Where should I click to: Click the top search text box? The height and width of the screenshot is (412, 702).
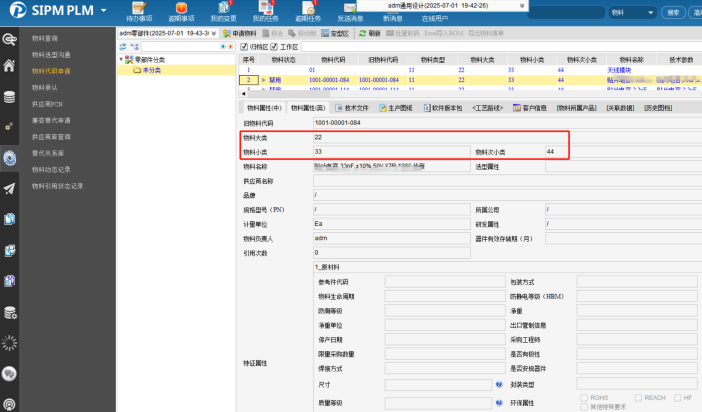point(566,13)
